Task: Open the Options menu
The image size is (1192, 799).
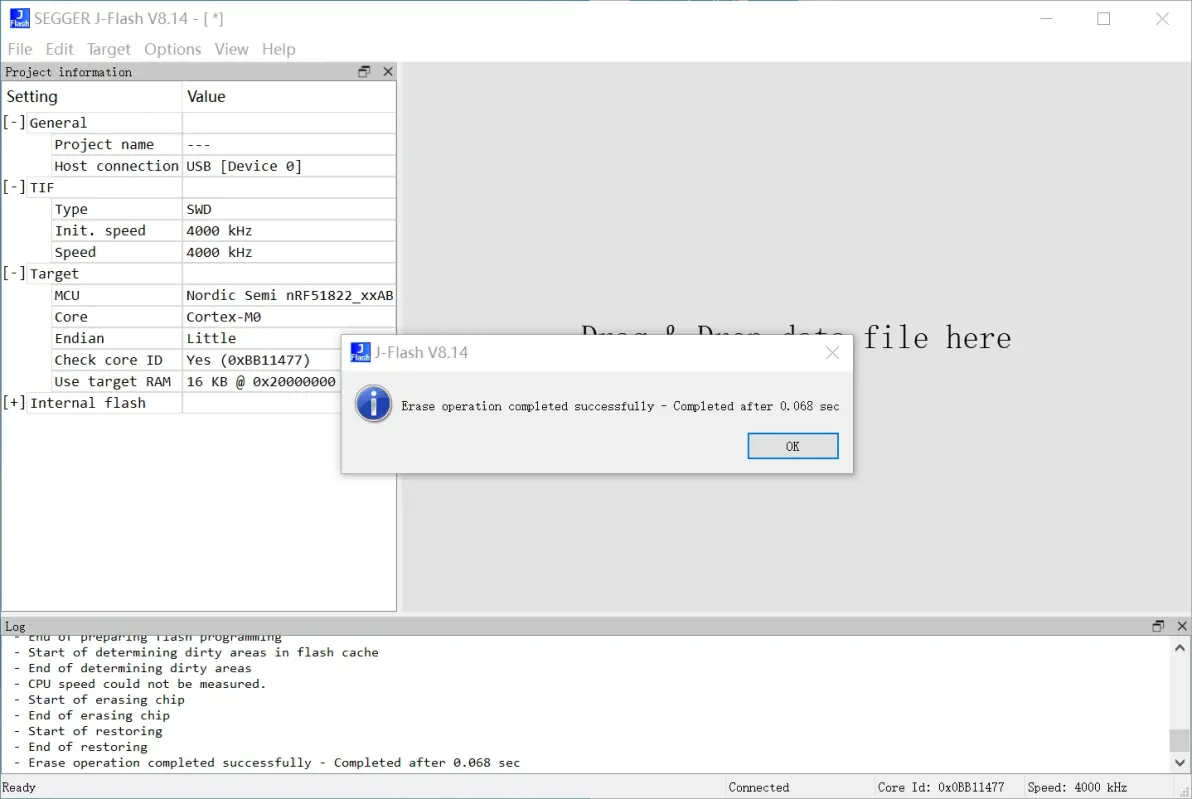Action: click(x=173, y=49)
